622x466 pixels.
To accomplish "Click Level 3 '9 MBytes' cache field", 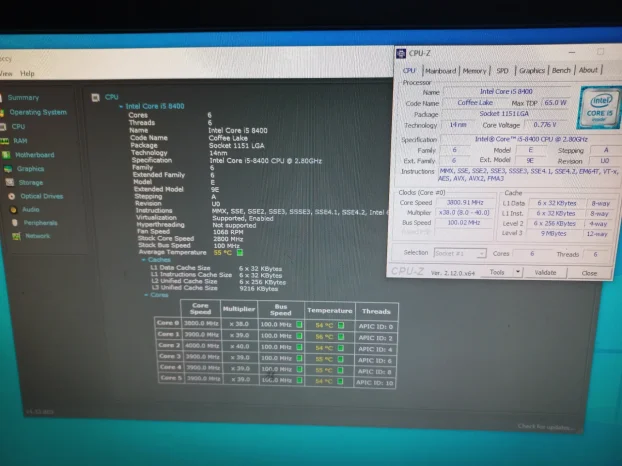I will pyautogui.click(x=554, y=234).
